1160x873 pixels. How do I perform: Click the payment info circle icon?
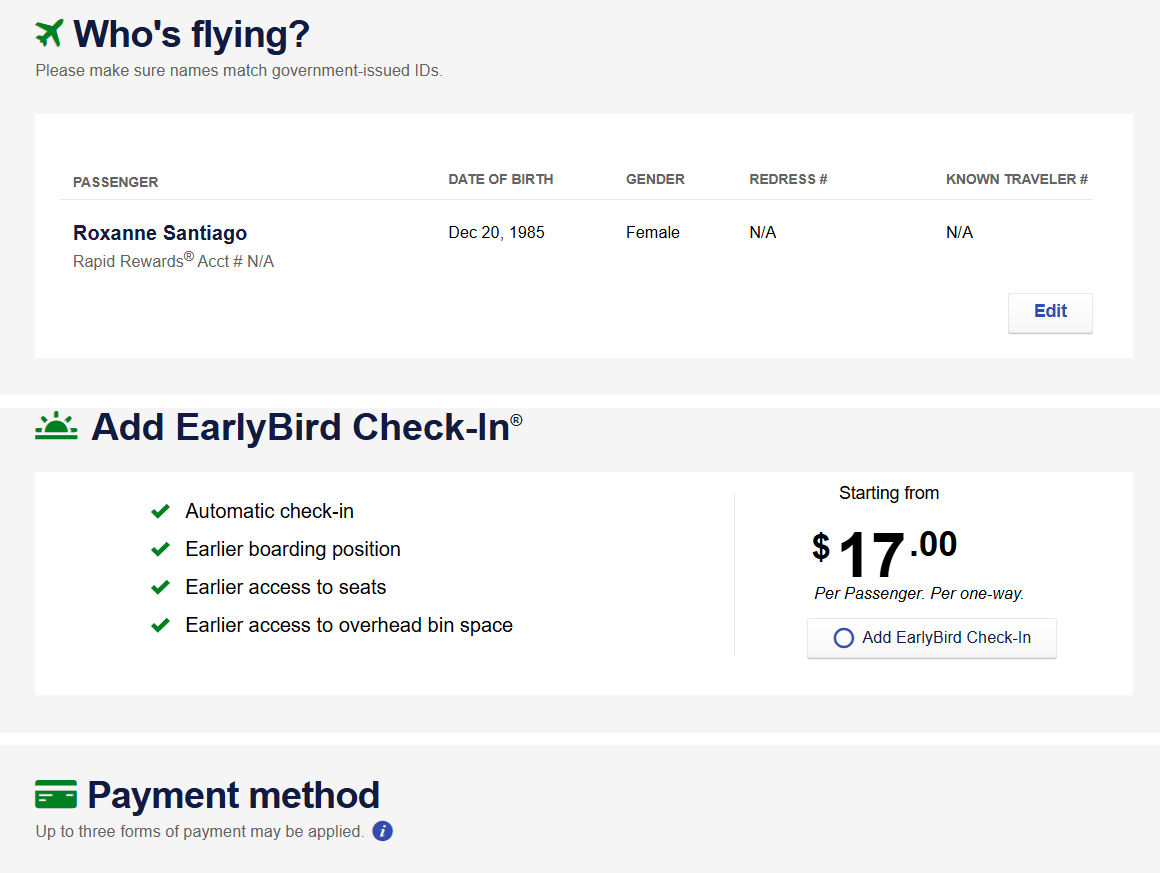click(x=382, y=831)
